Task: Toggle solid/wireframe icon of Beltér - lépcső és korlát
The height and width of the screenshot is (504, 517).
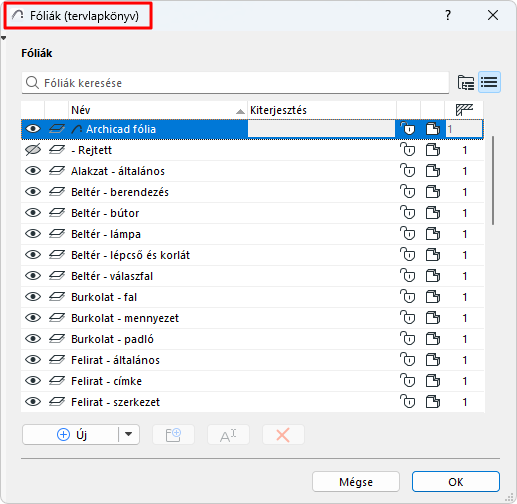Action: point(433,255)
